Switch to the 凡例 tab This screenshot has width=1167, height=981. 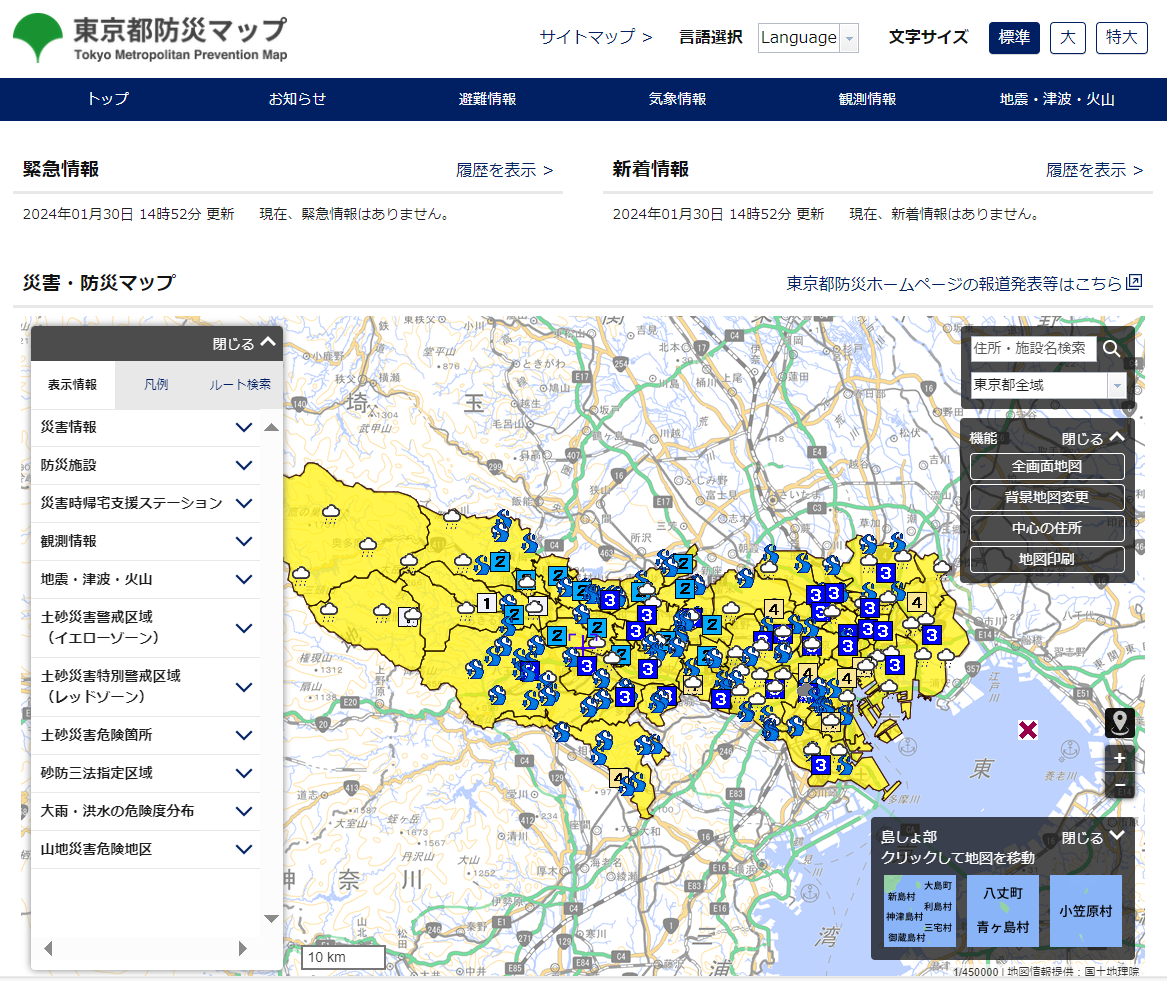pos(156,384)
